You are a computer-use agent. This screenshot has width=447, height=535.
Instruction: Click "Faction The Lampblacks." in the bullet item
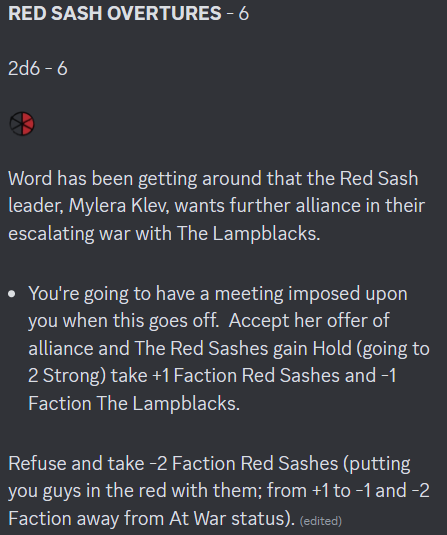134,403
